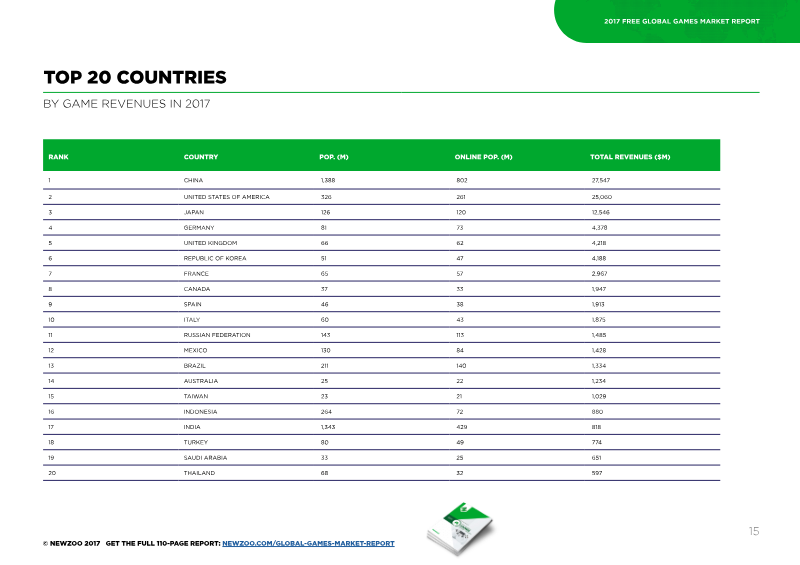Select India's population value 1,343
Screen dimensions: 800x565
coord(328,427)
